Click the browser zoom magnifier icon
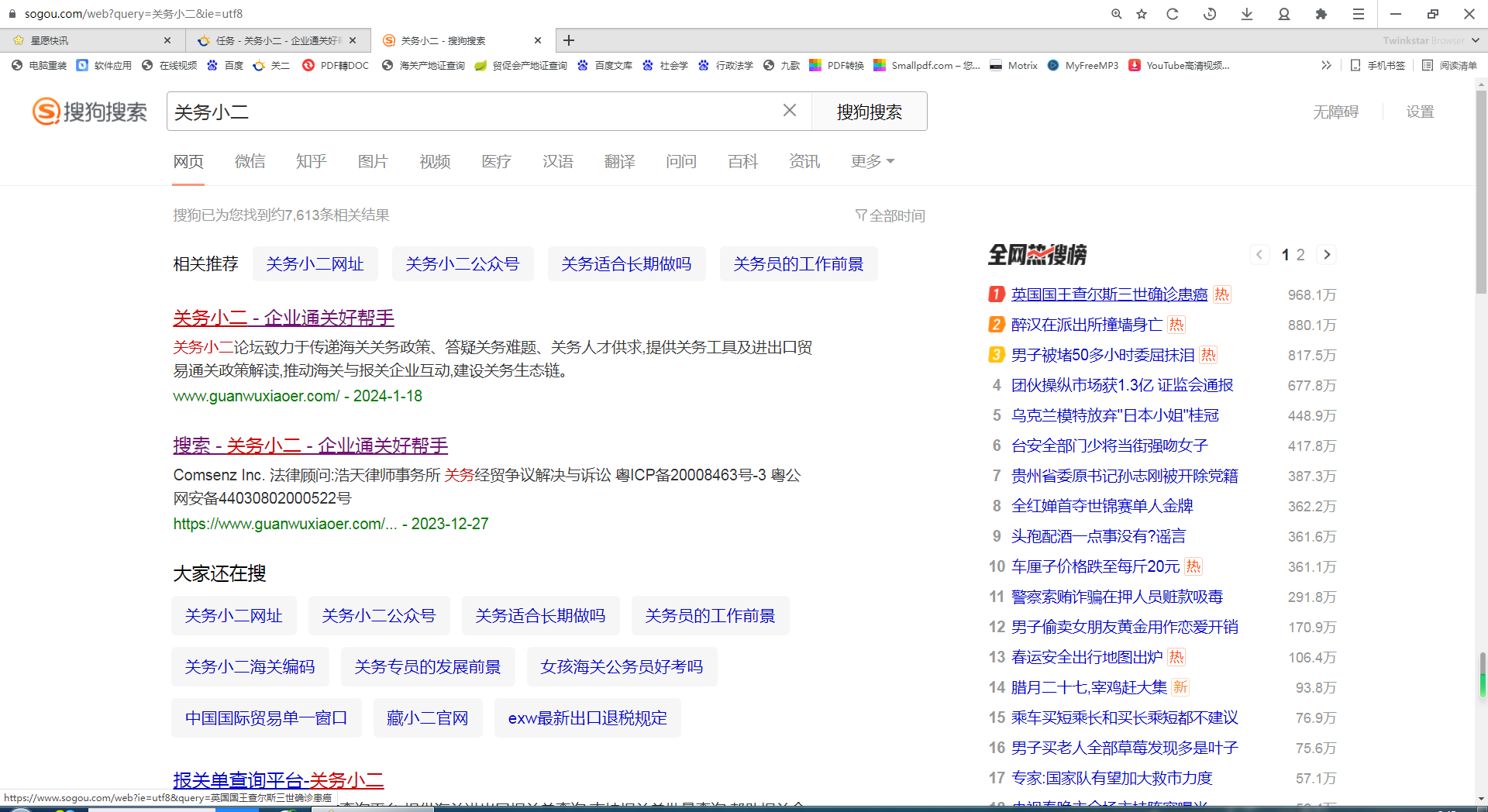This screenshot has width=1488, height=812. (x=1116, y=14)
